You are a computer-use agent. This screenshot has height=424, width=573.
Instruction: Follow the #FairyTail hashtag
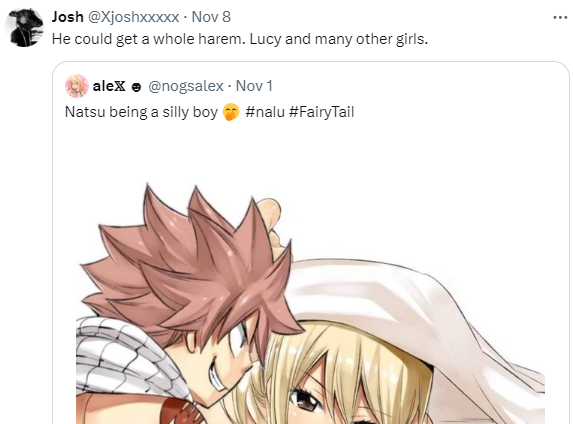[x=322, y=112]
